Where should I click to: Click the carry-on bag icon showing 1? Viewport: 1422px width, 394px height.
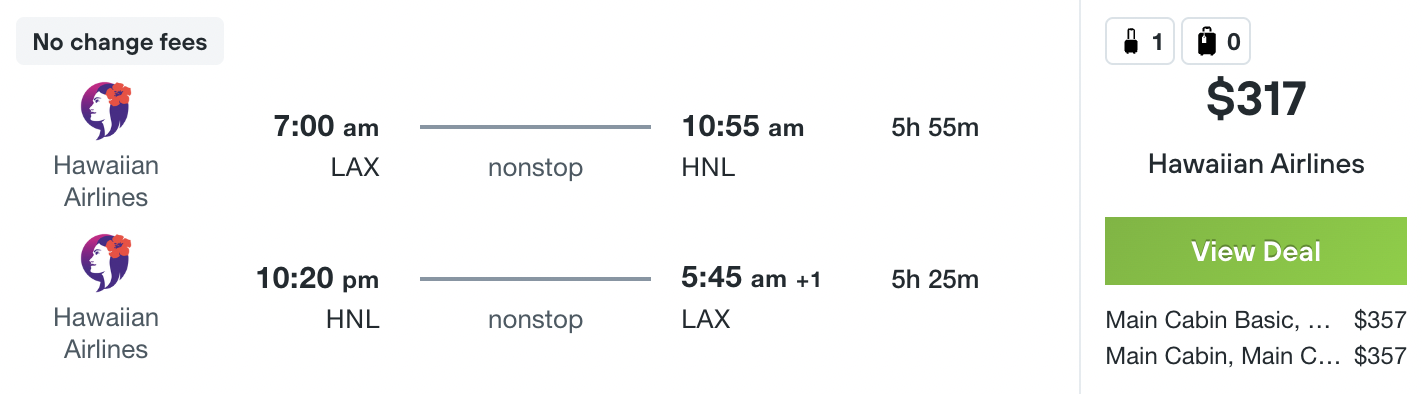pos(1140,42)
